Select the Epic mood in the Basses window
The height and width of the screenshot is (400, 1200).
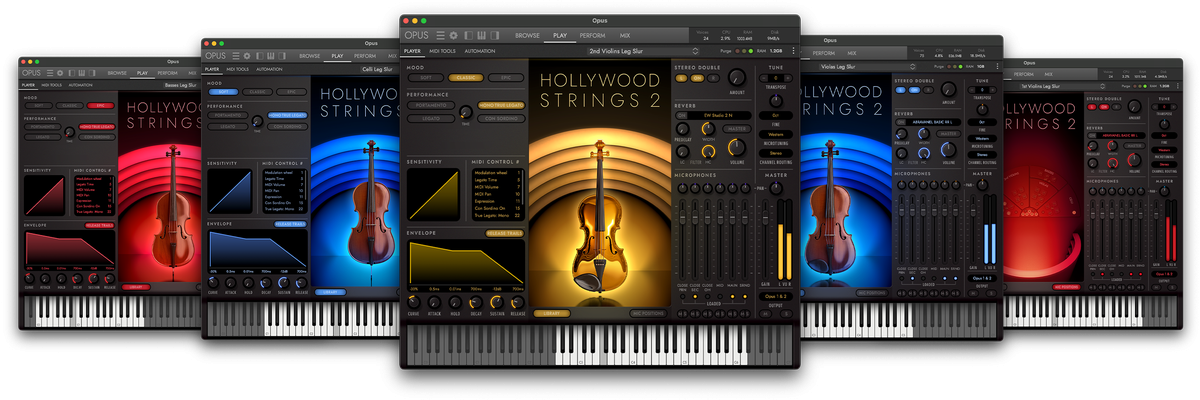99,104
